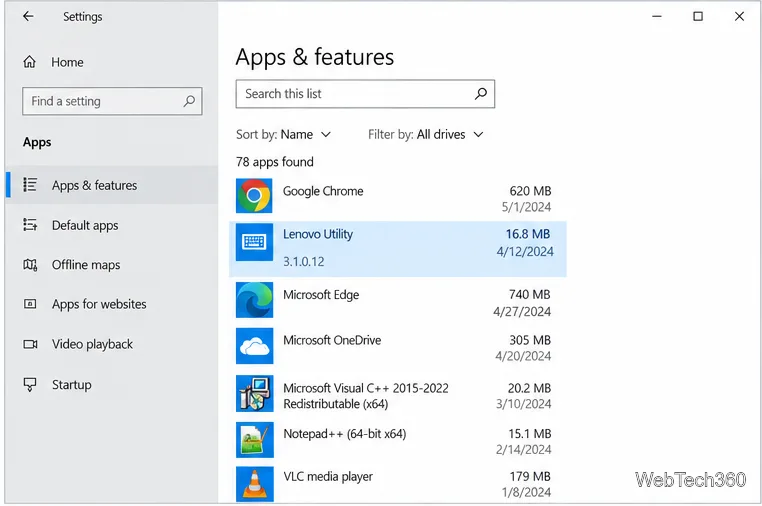Click the VLC media player cone icon

pos(254,484)
